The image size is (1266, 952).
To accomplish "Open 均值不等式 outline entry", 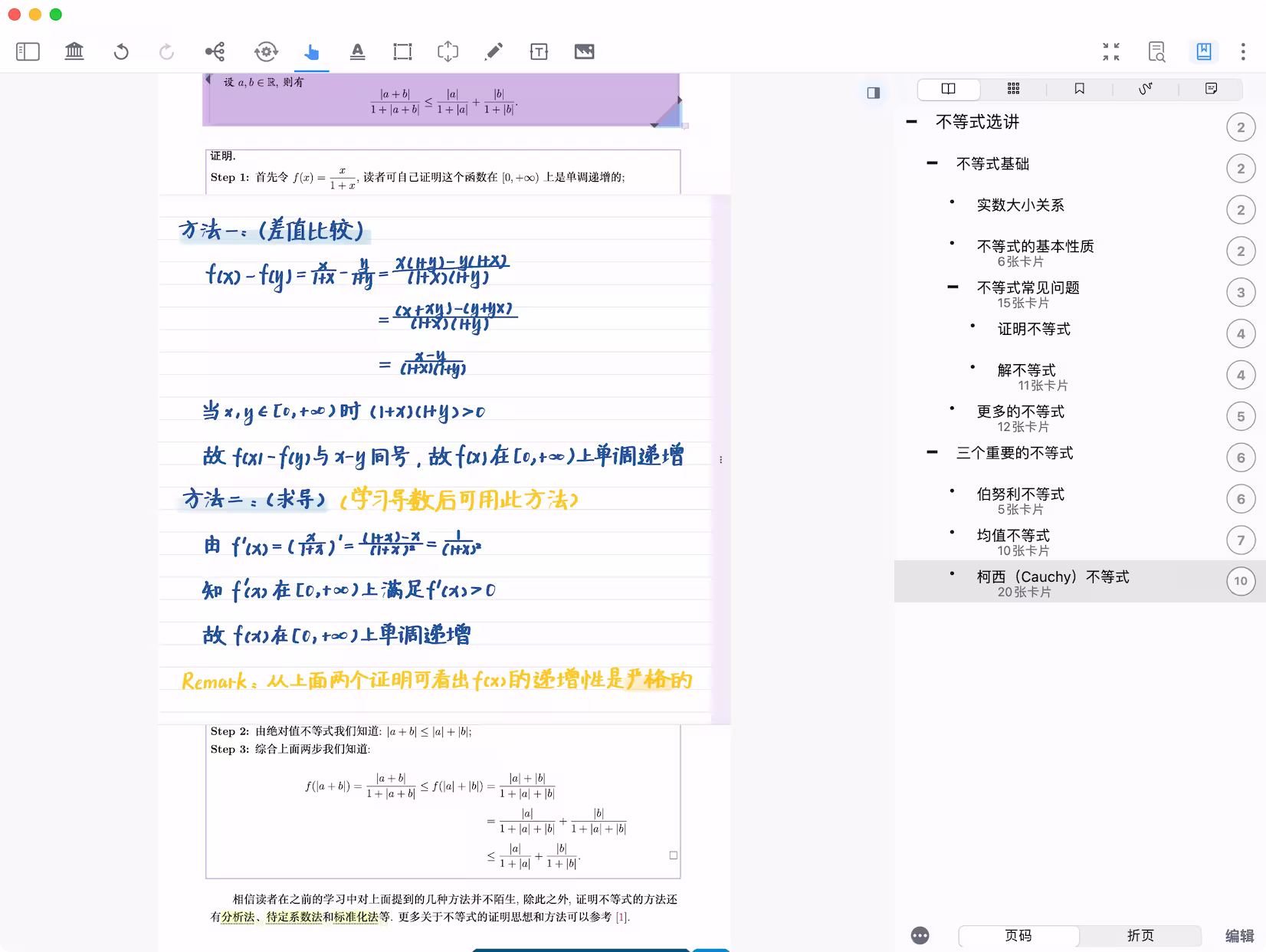I will coord(1012,535).
